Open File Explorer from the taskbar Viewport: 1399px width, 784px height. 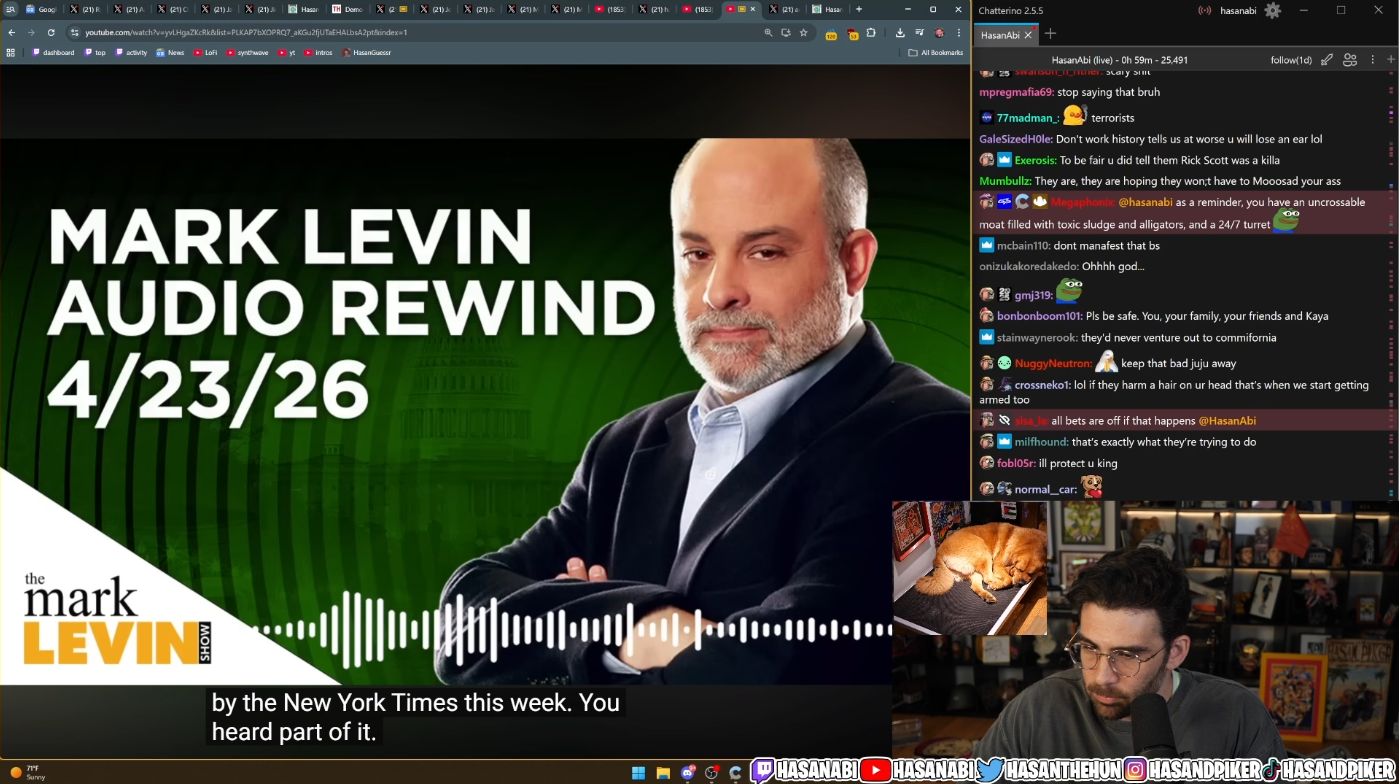pyautogui.click(x=663, y=773)
